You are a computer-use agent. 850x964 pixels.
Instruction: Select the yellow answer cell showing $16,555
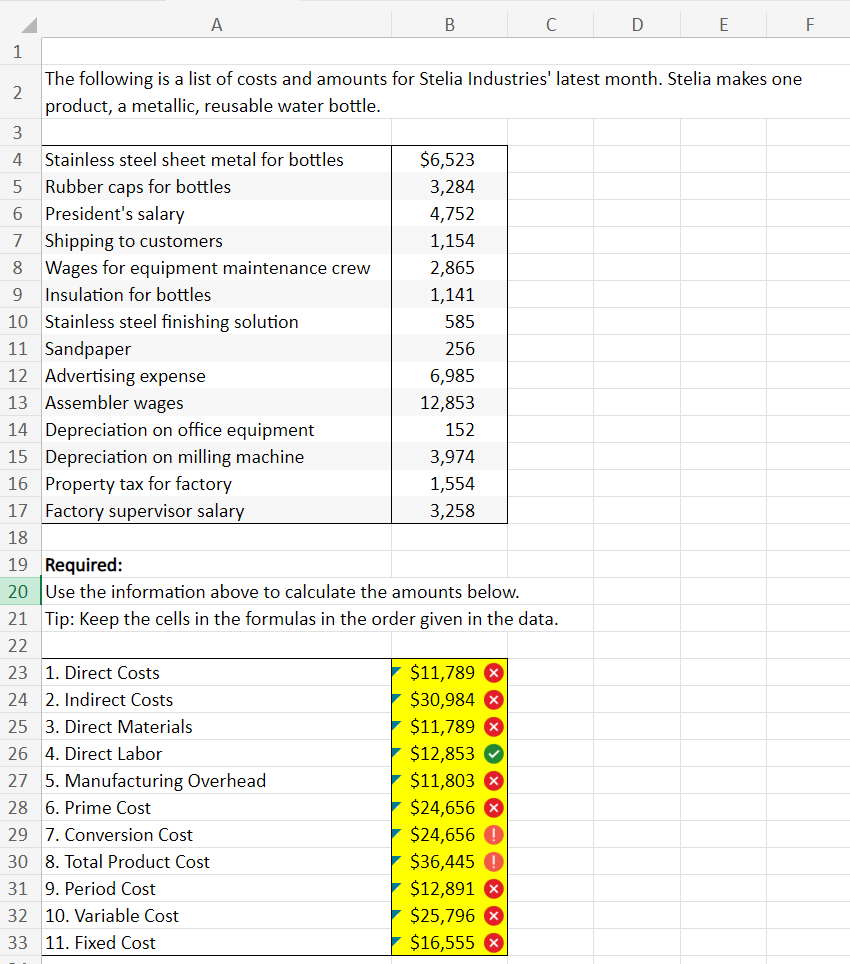click(449, 942)
